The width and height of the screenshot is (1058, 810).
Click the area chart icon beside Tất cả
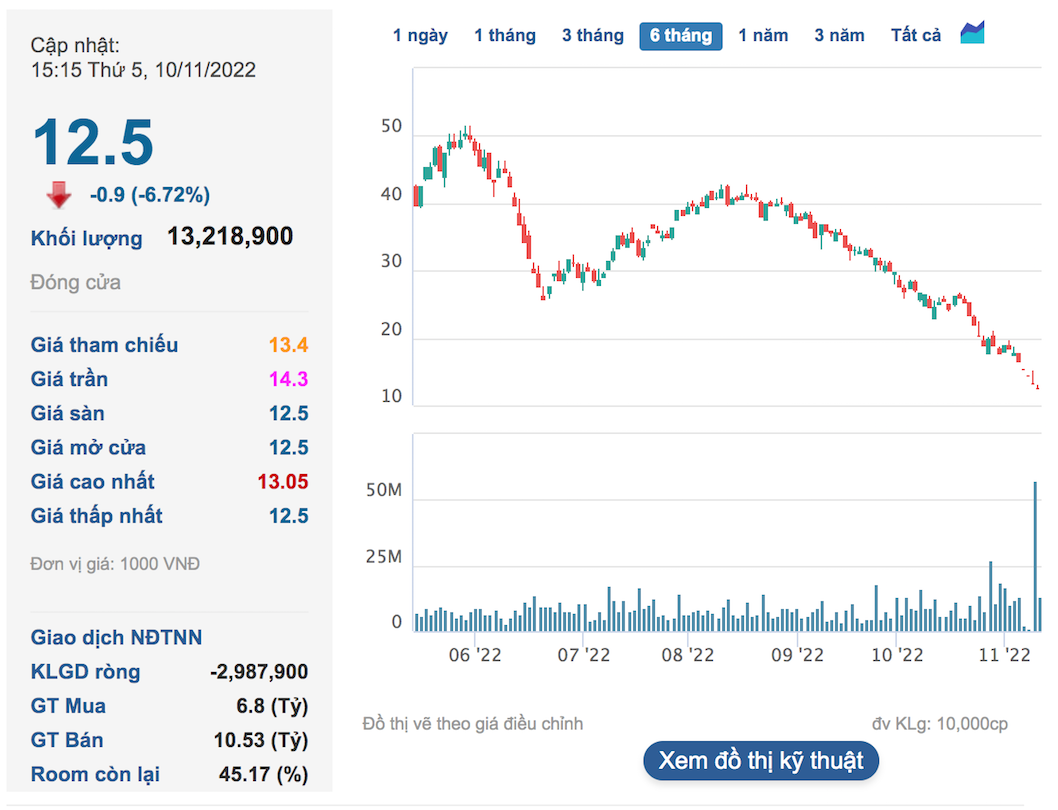972,34
